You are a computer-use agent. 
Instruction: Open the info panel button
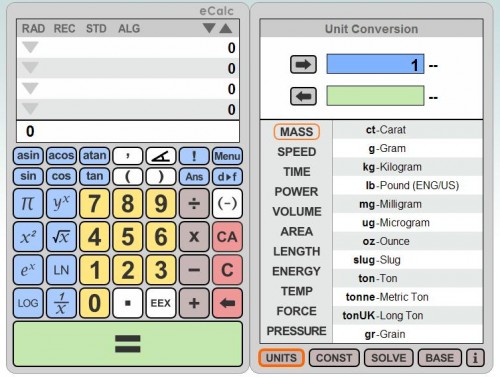475,358
